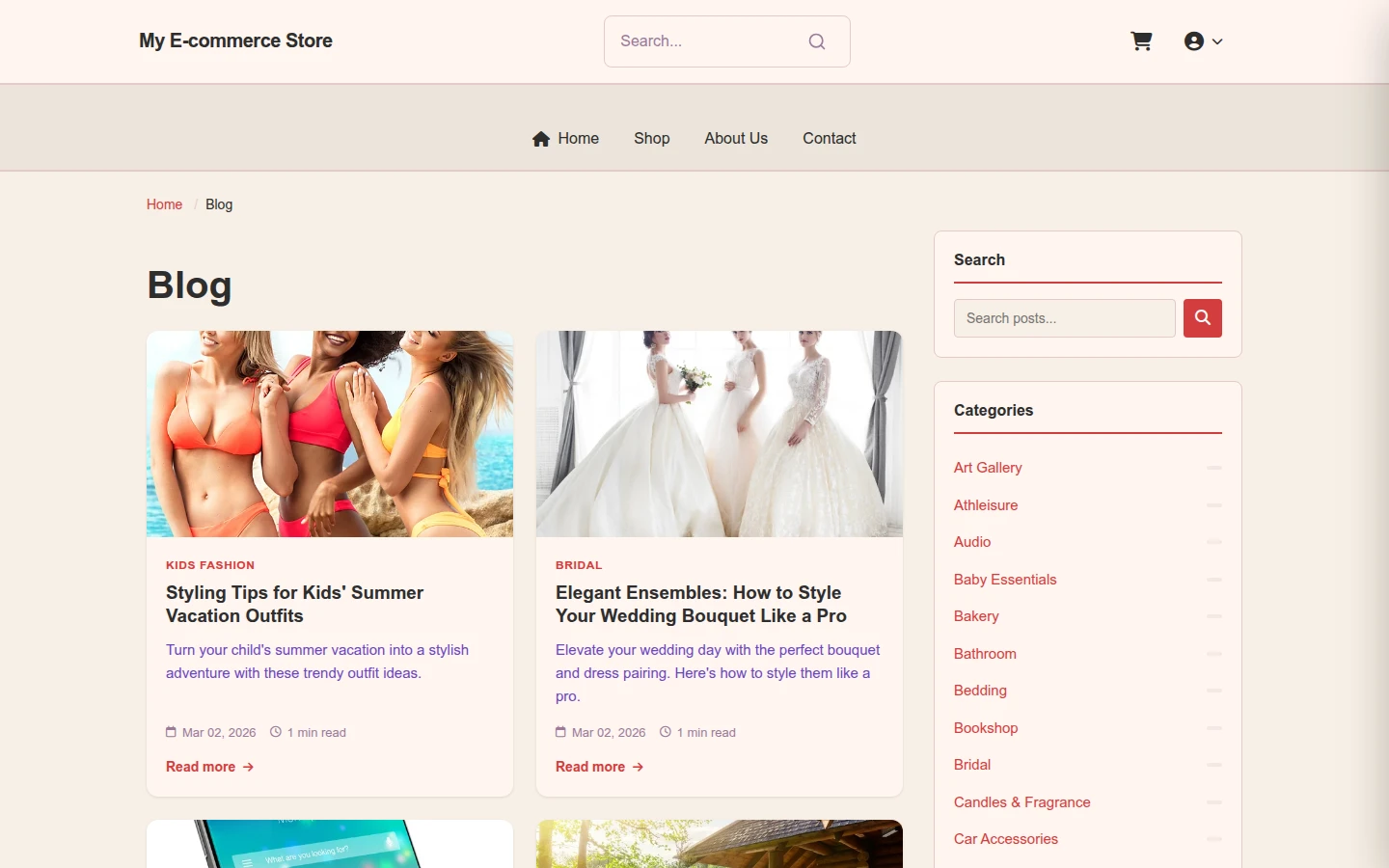Screen dimensions: 1389x868
Task: Open Elegant Ensembles wedding bouquet article title
Action: coord(701,605)
